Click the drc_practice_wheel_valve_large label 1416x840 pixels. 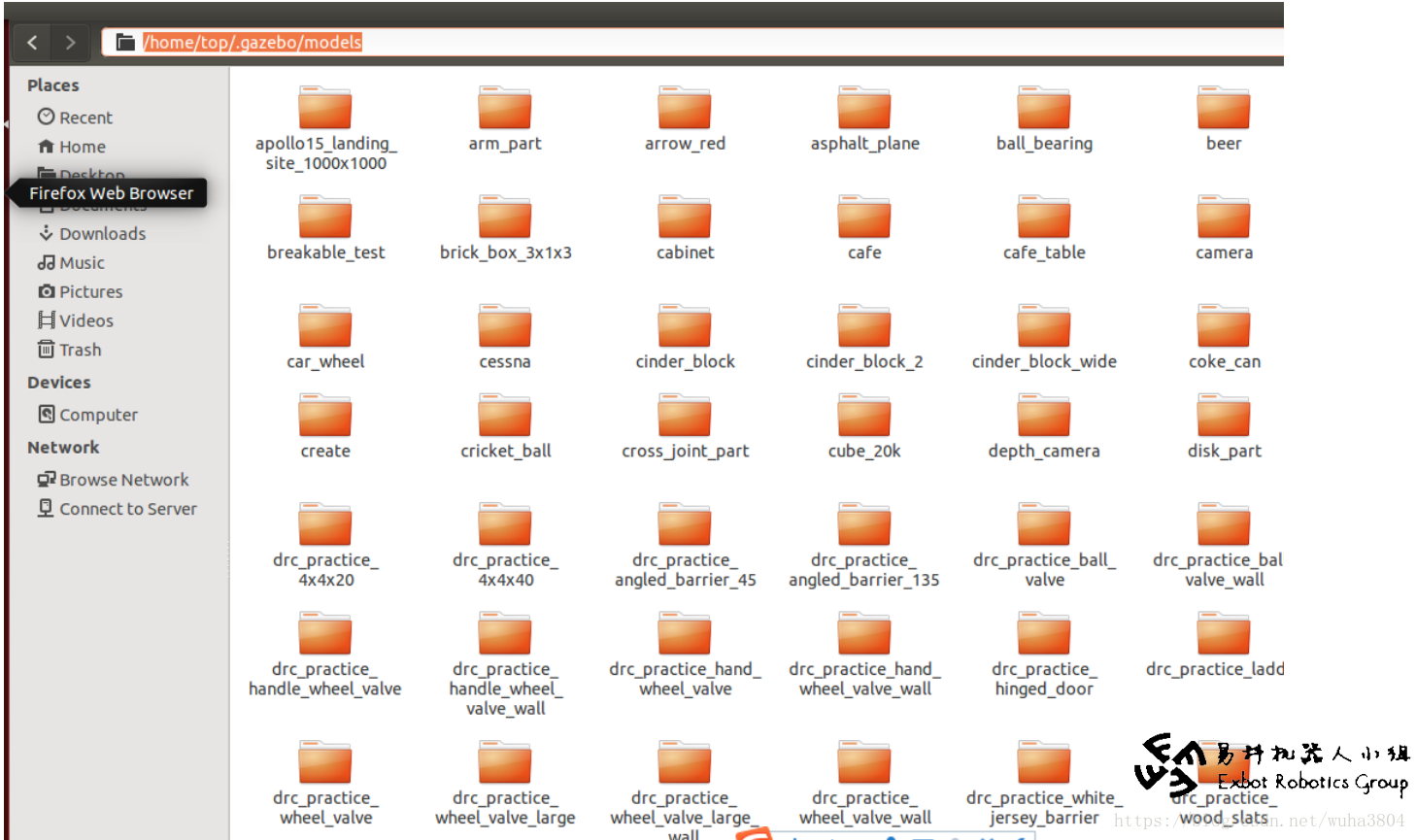click(x=505, y=808)
